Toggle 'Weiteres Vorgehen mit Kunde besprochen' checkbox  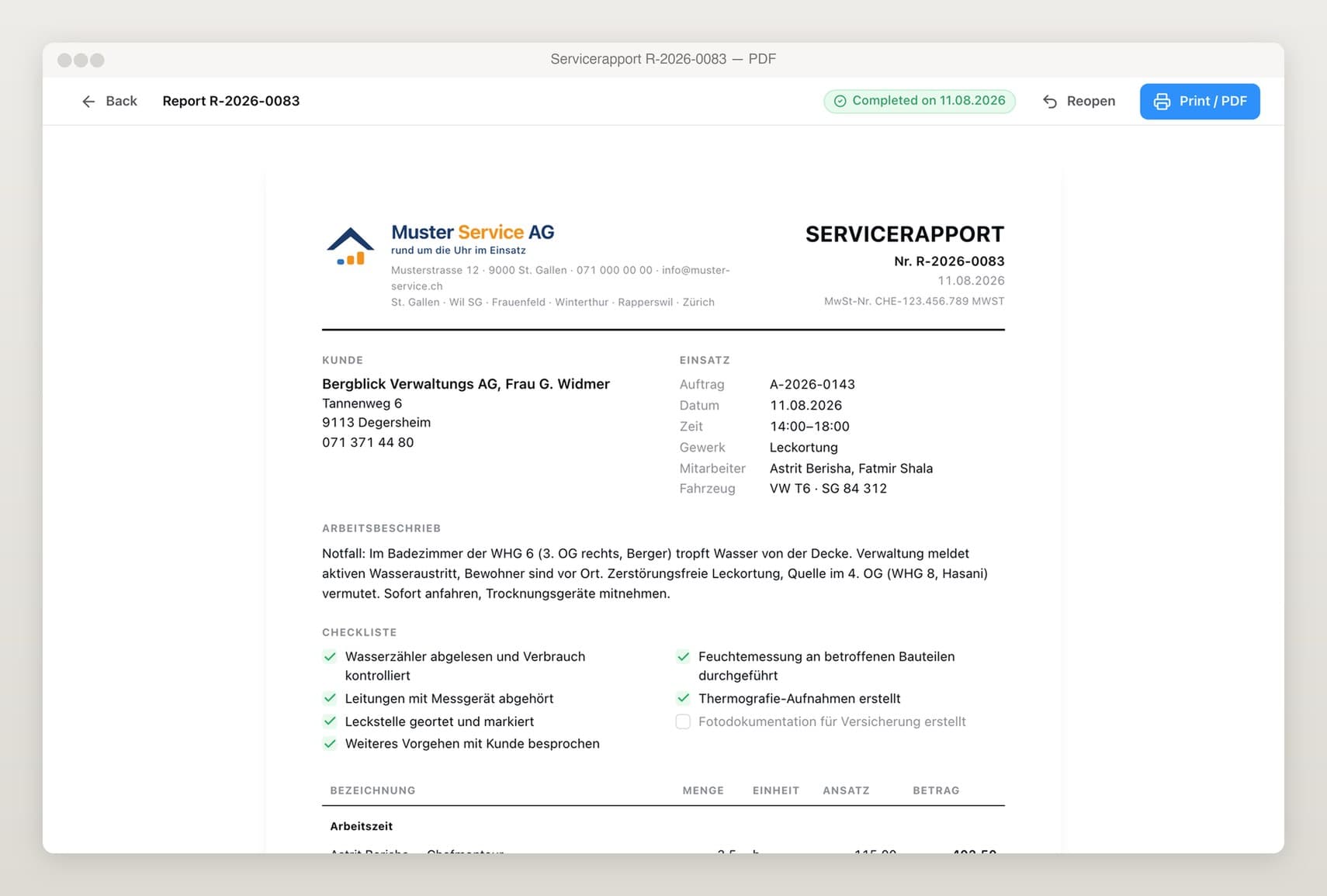330,744
